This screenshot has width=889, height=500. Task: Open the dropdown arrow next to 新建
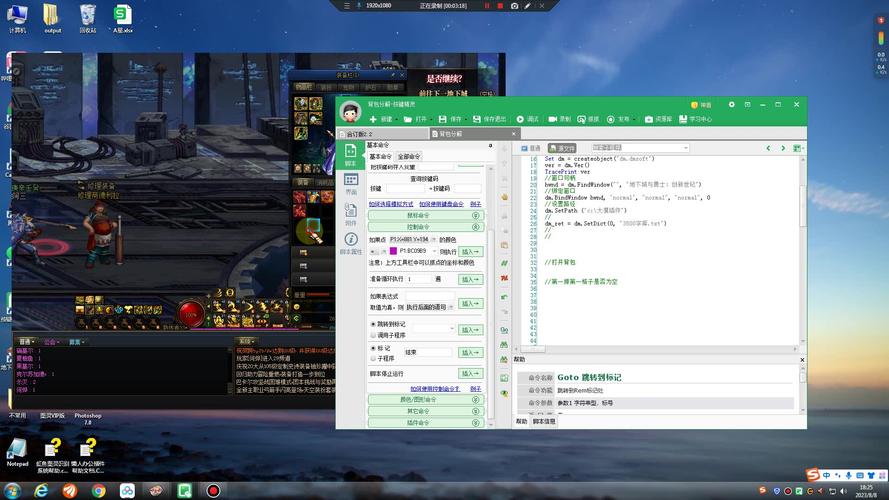pos(395,120)
